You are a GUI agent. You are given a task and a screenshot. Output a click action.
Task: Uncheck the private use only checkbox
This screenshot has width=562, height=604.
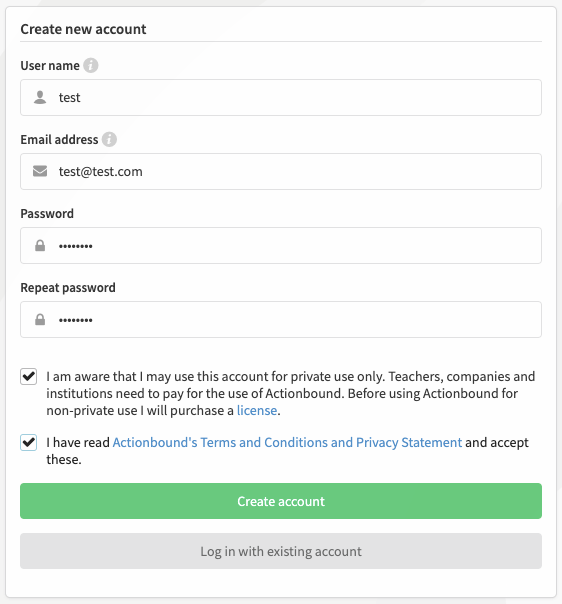point(29,376)
